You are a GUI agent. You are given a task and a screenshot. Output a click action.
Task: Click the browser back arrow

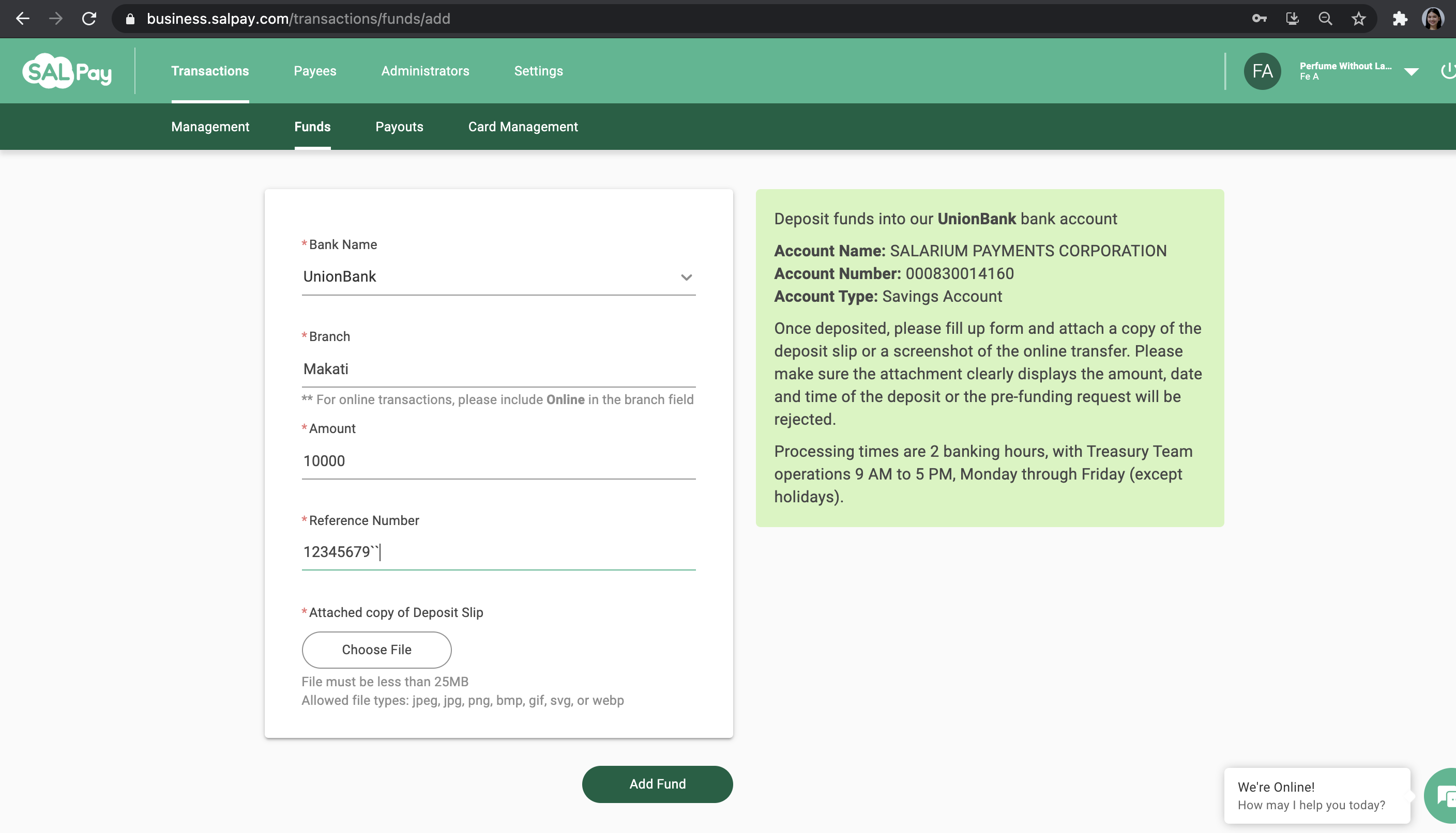23,19
